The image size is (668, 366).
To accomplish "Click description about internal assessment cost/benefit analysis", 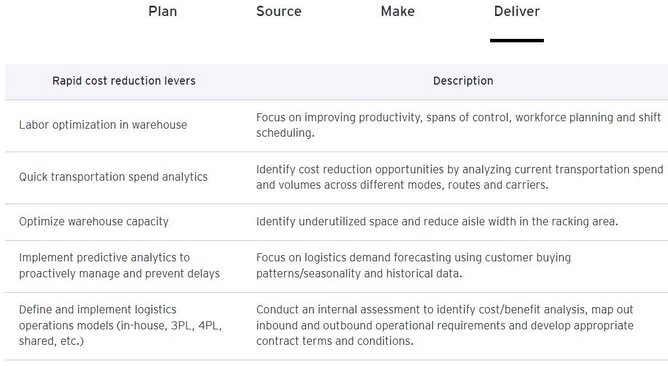I will click(445, 325).
